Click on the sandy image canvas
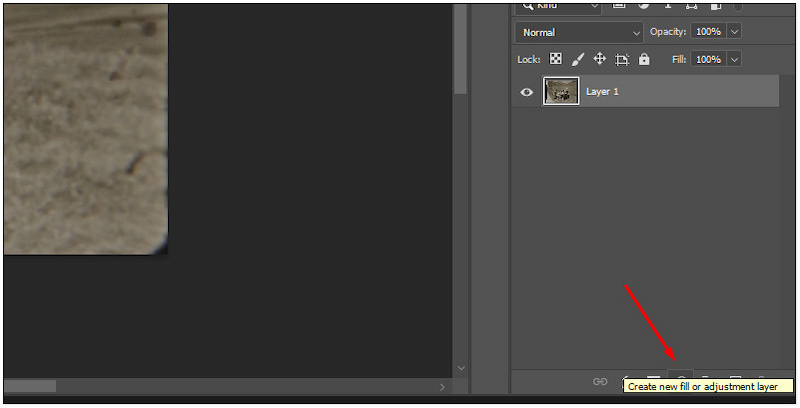 (86, 129)
